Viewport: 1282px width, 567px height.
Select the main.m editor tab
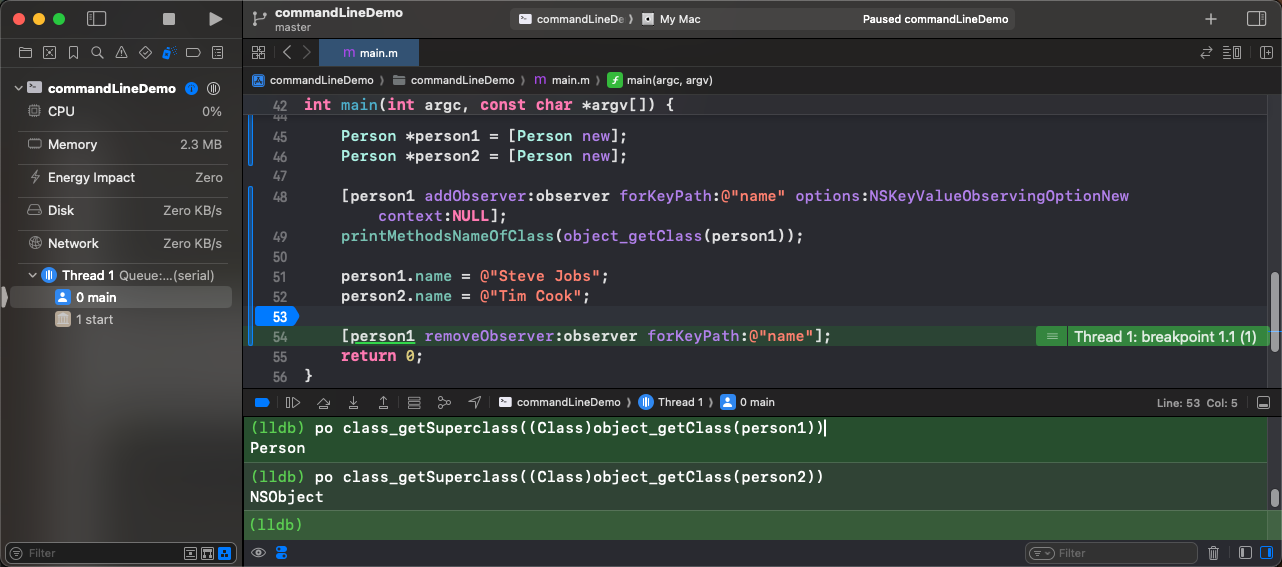pos(366,52)
